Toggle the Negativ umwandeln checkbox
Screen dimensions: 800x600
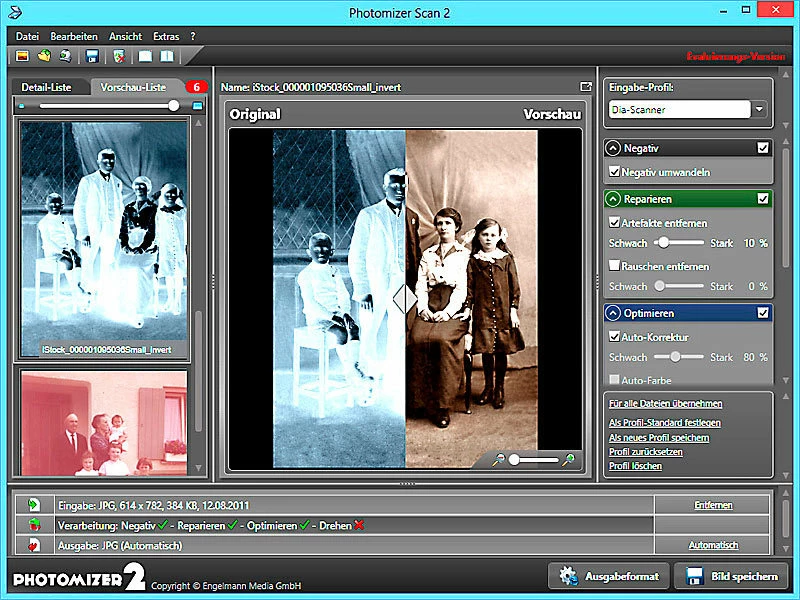point(614,172)
